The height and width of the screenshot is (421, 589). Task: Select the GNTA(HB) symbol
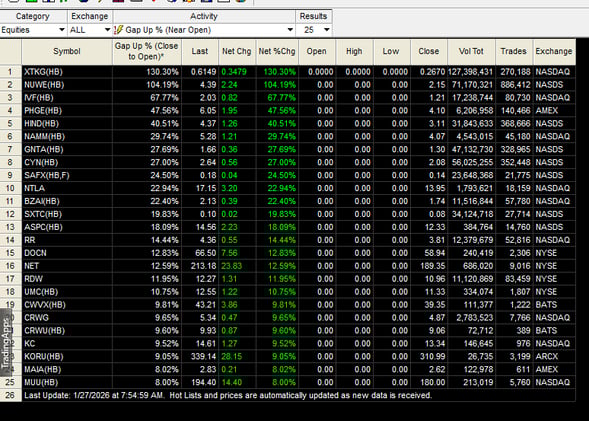(x=44, y=149)
